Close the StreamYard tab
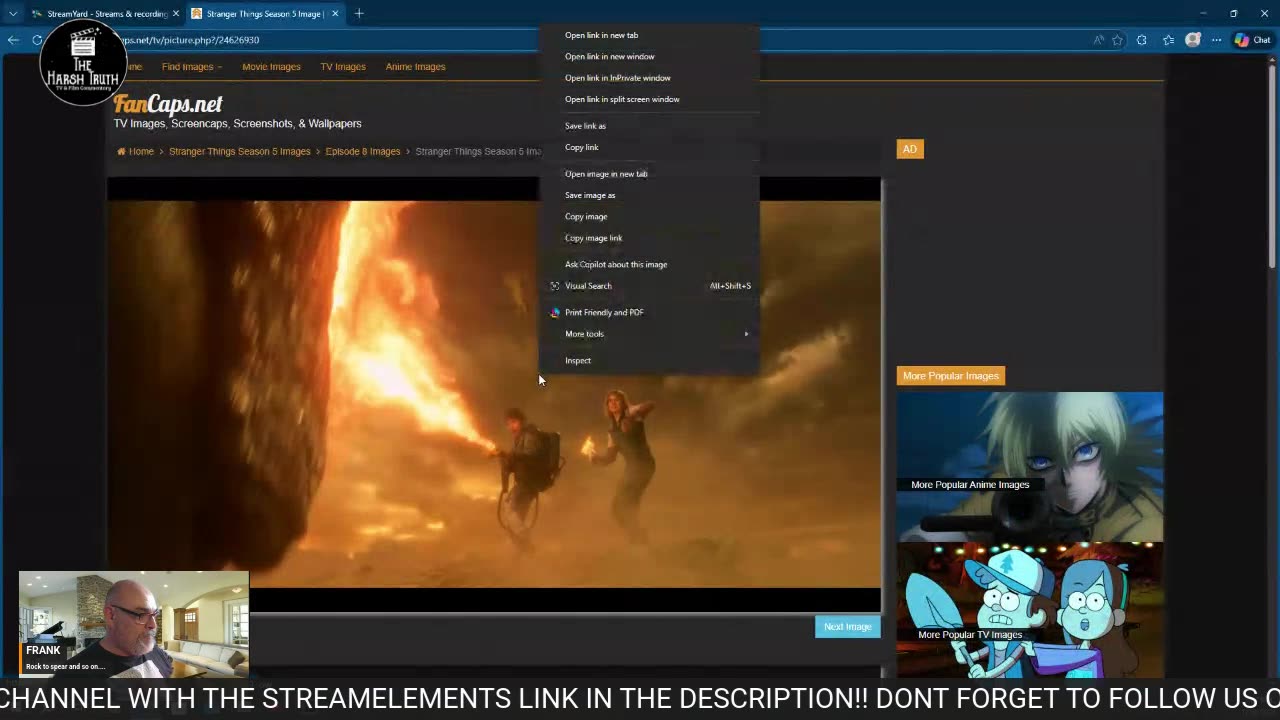Viewport: 1280px width, 720px height. click(176, 14)
